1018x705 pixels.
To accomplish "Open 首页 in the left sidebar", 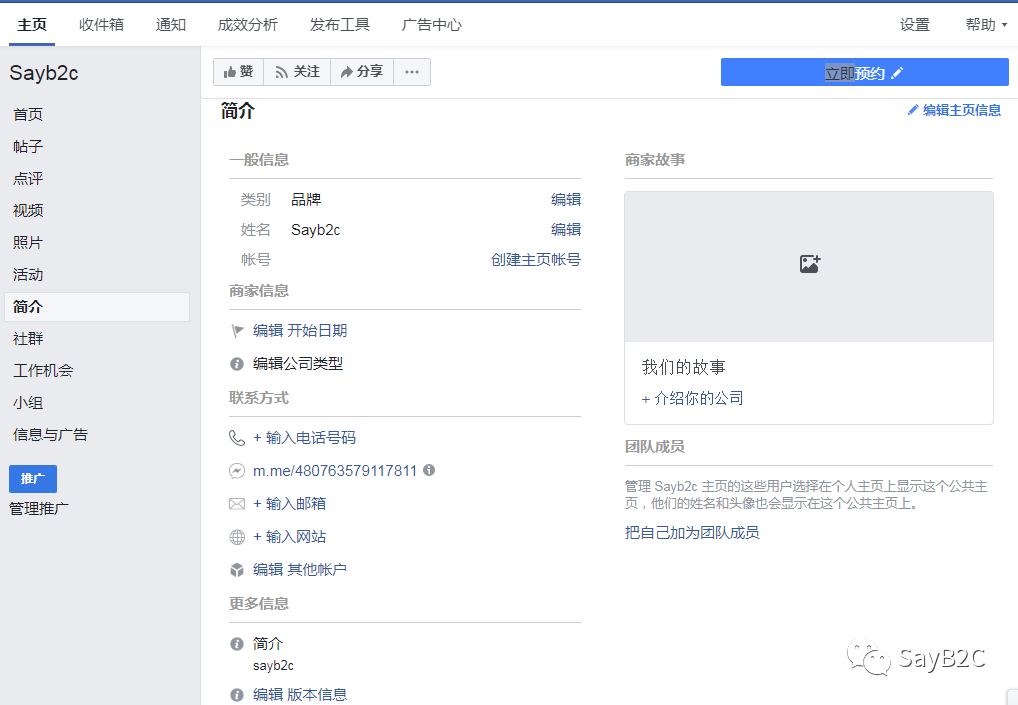I will [28, 114].
